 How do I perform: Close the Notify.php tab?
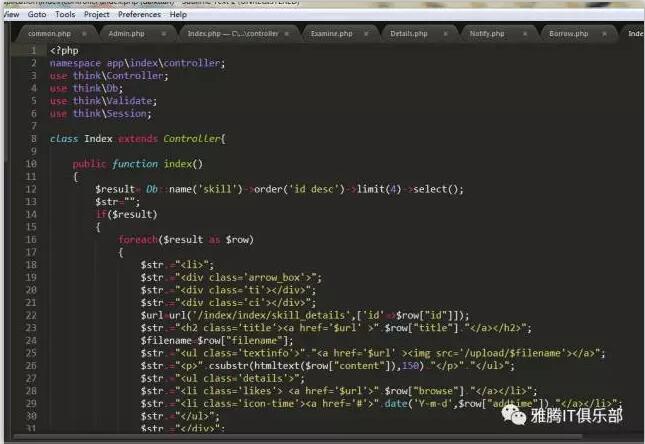pyautogui.click(x=525, y=33)
